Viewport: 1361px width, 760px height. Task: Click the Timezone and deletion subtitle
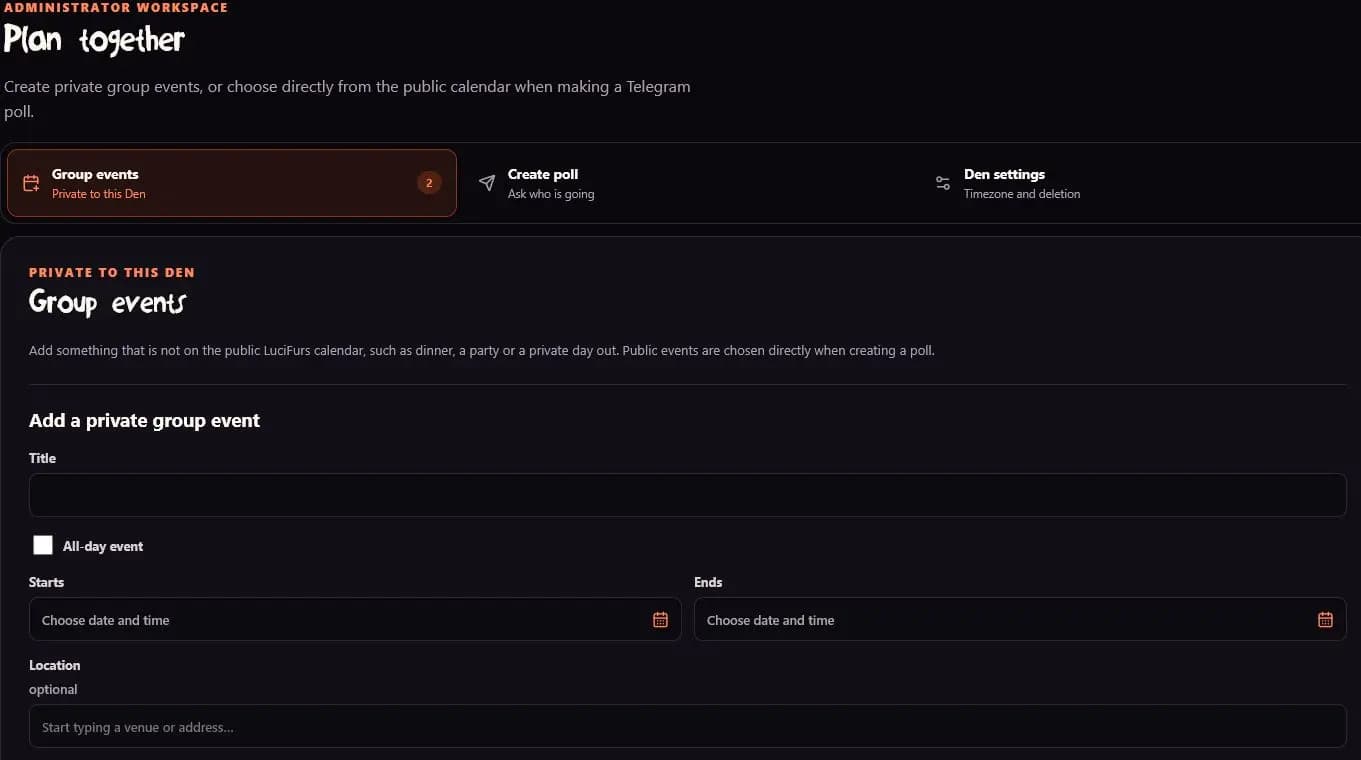pos(1022,194)
